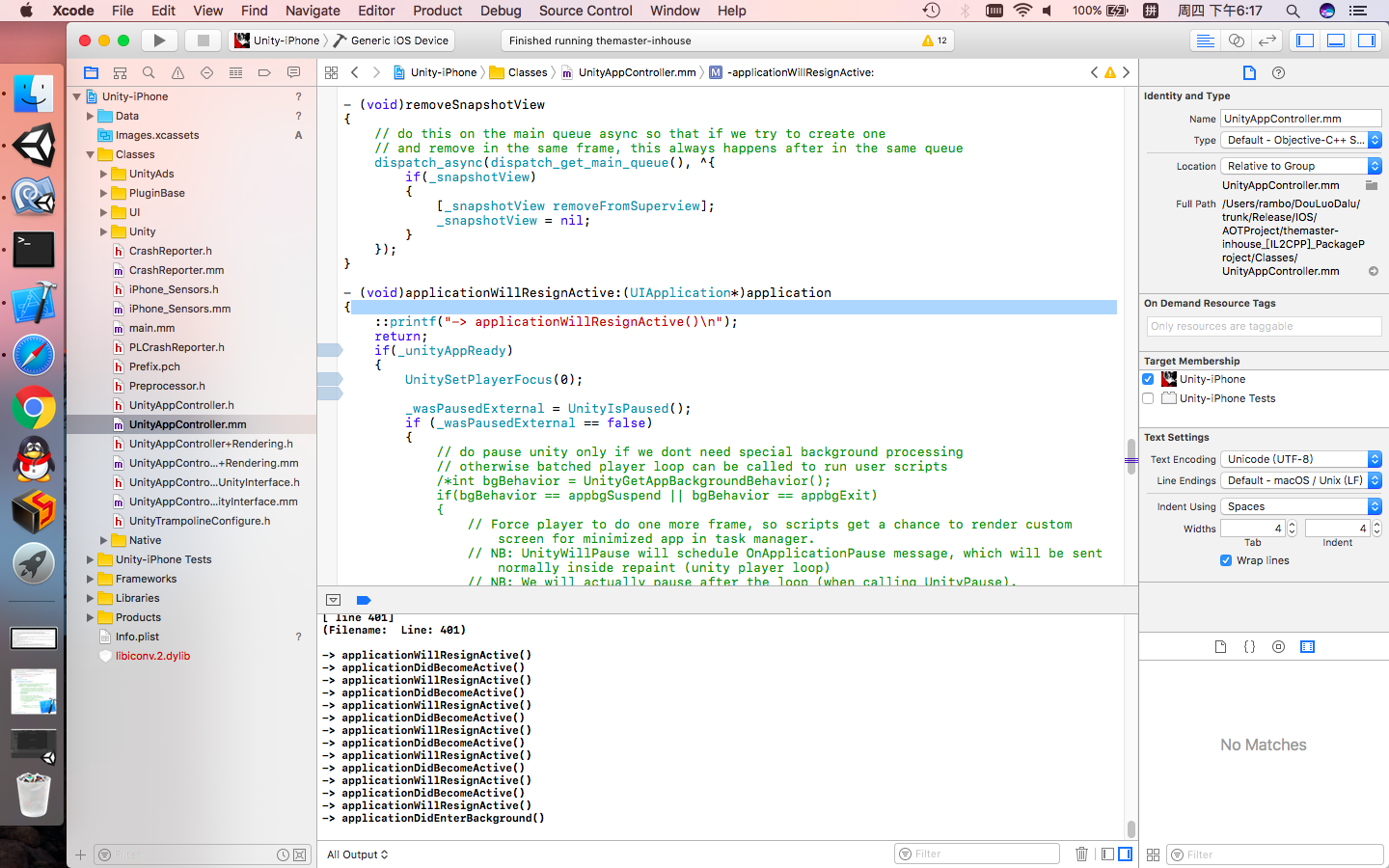Screen dimensions: 1389x868
Task: Hide the Navigator panel
Action: coord(1305,41)
